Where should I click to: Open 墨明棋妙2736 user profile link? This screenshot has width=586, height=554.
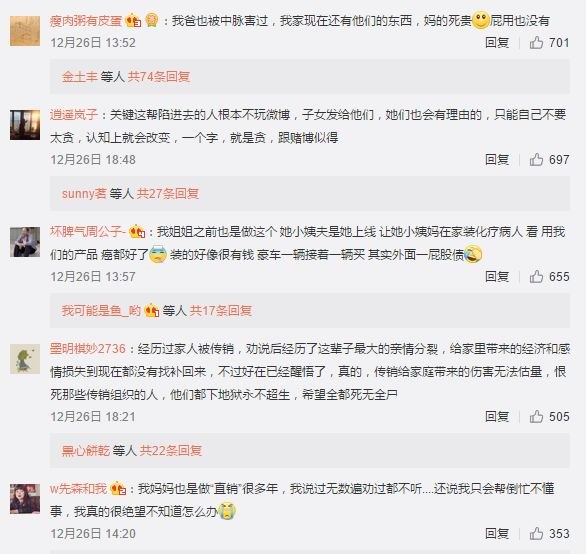(88, 349)
